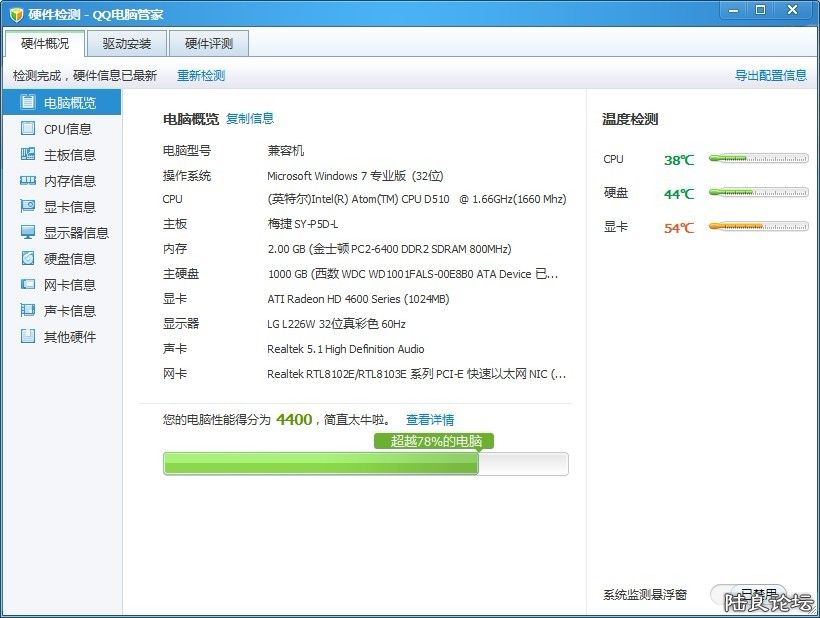Viewport: 820px width, 618px height.
Task: Switch to the 驱动安装 tab
Action: [x=126, y=44]
